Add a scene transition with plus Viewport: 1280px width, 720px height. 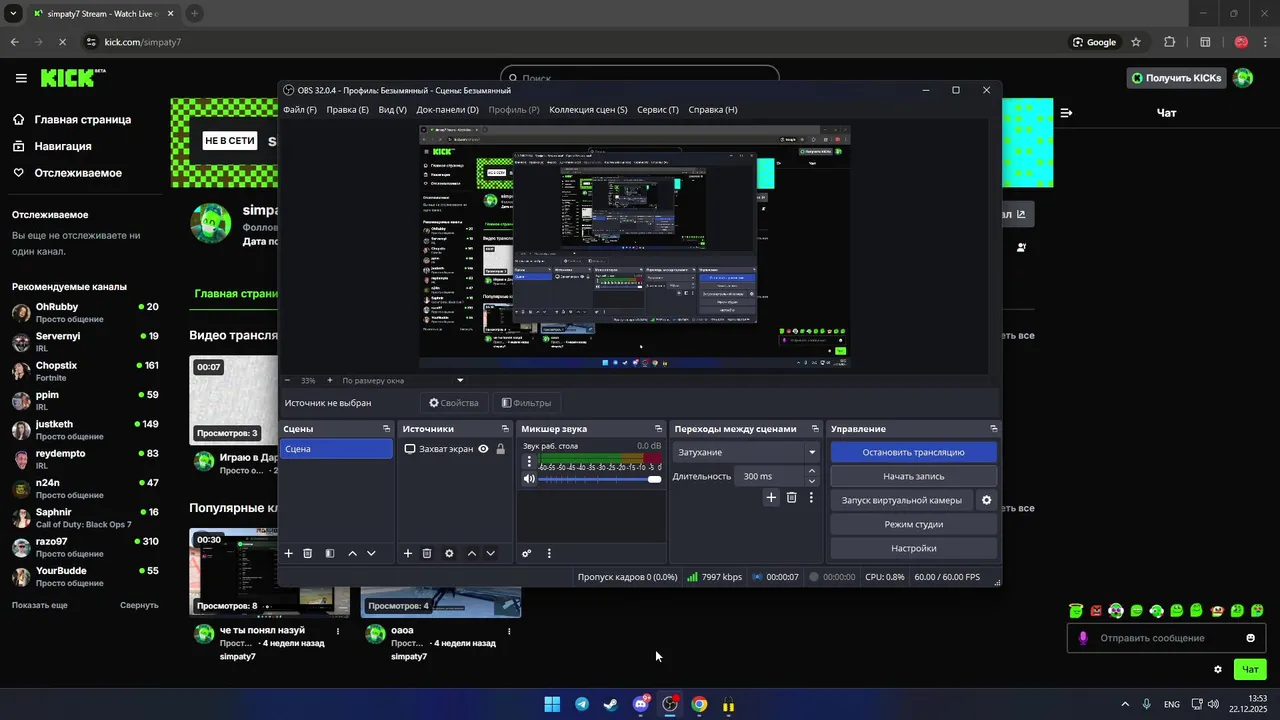pos(771,497)
